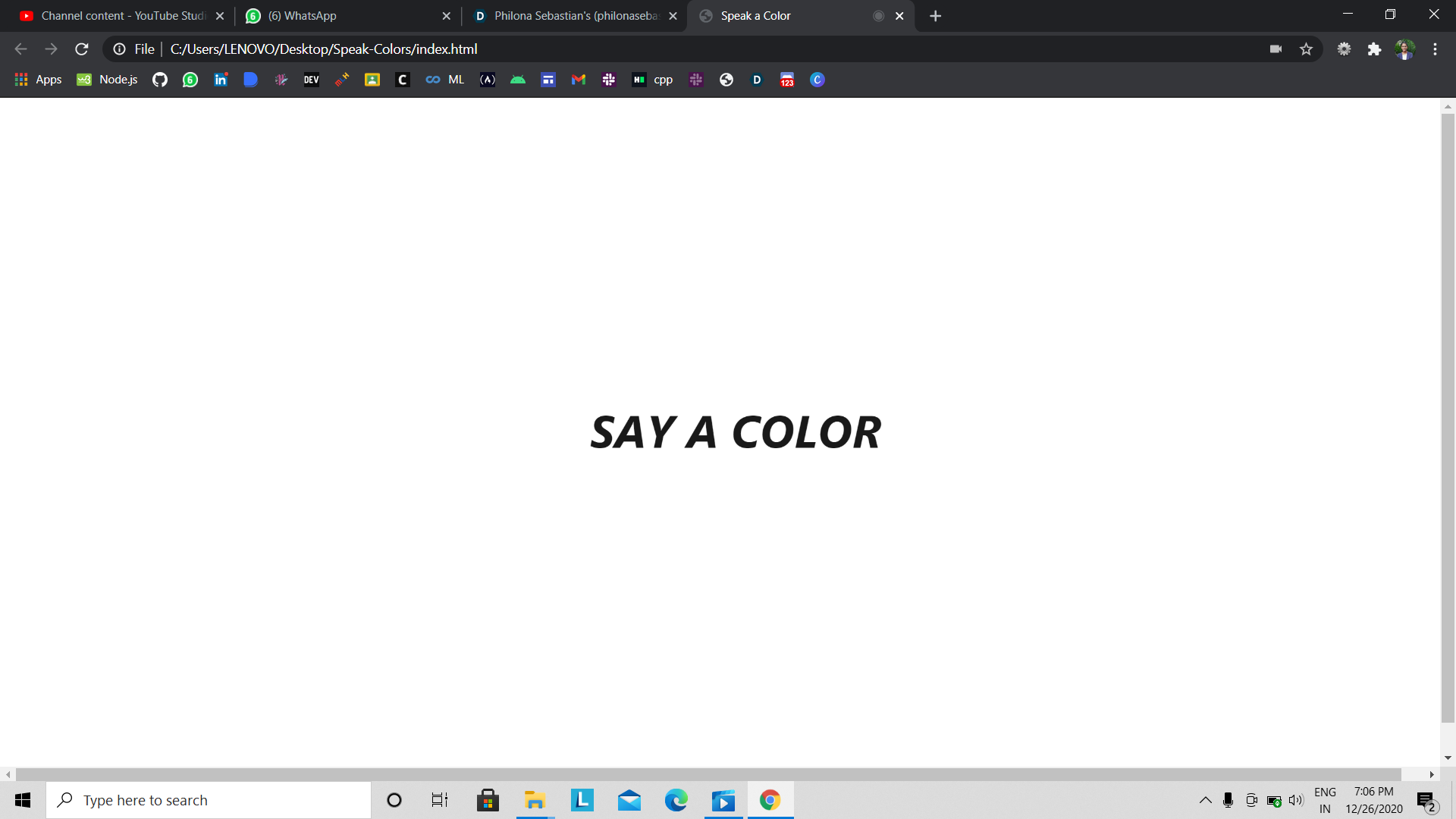
Task: Open the ML bookmark
Action: [x=445, y=80]
